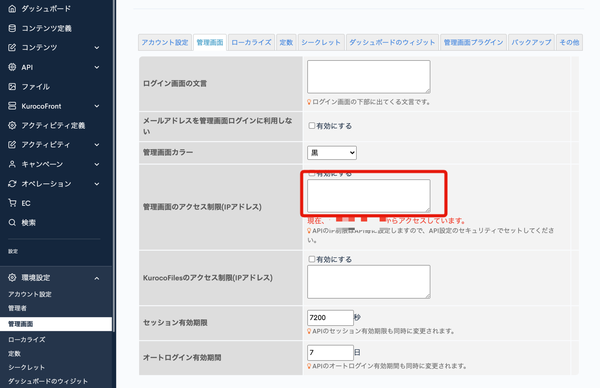The height and width of the screenshot is (388, 600).
Task: Open 定数 in sidebar submenu
Action: pyautogui.click(x=15, y=353)
